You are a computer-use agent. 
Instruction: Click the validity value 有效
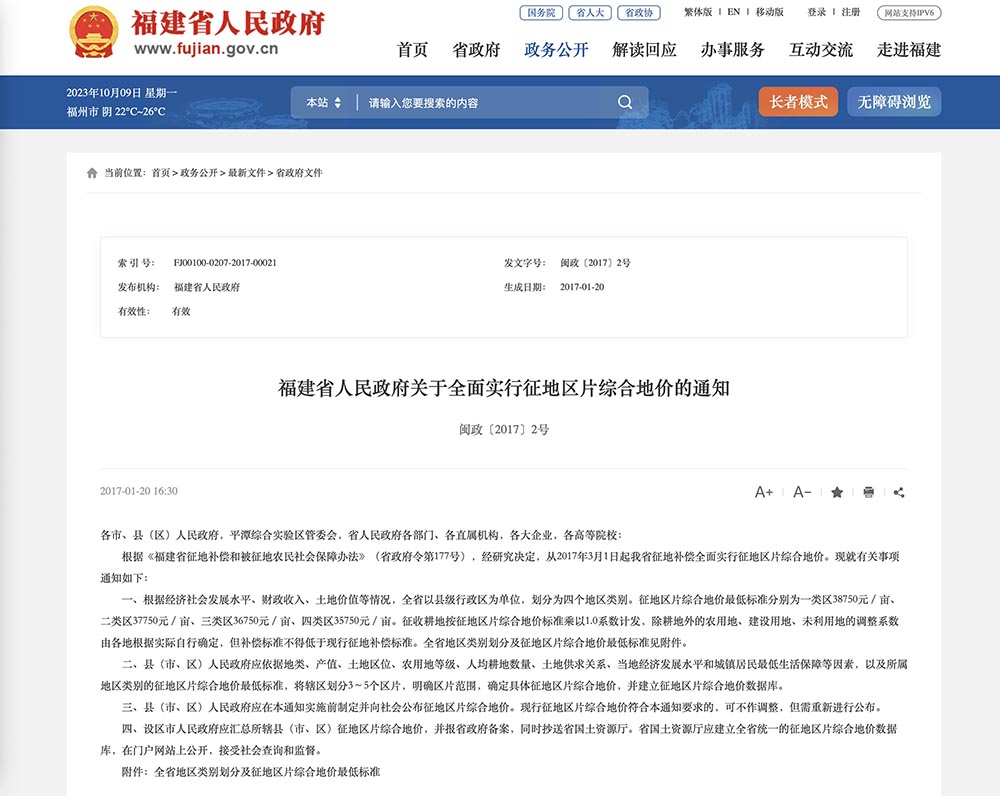click(181, 311)
